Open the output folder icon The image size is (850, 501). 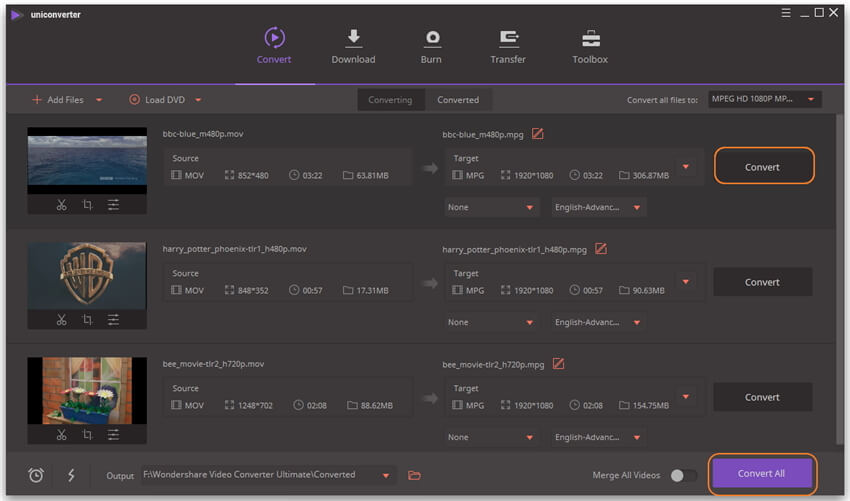(415, 476)
